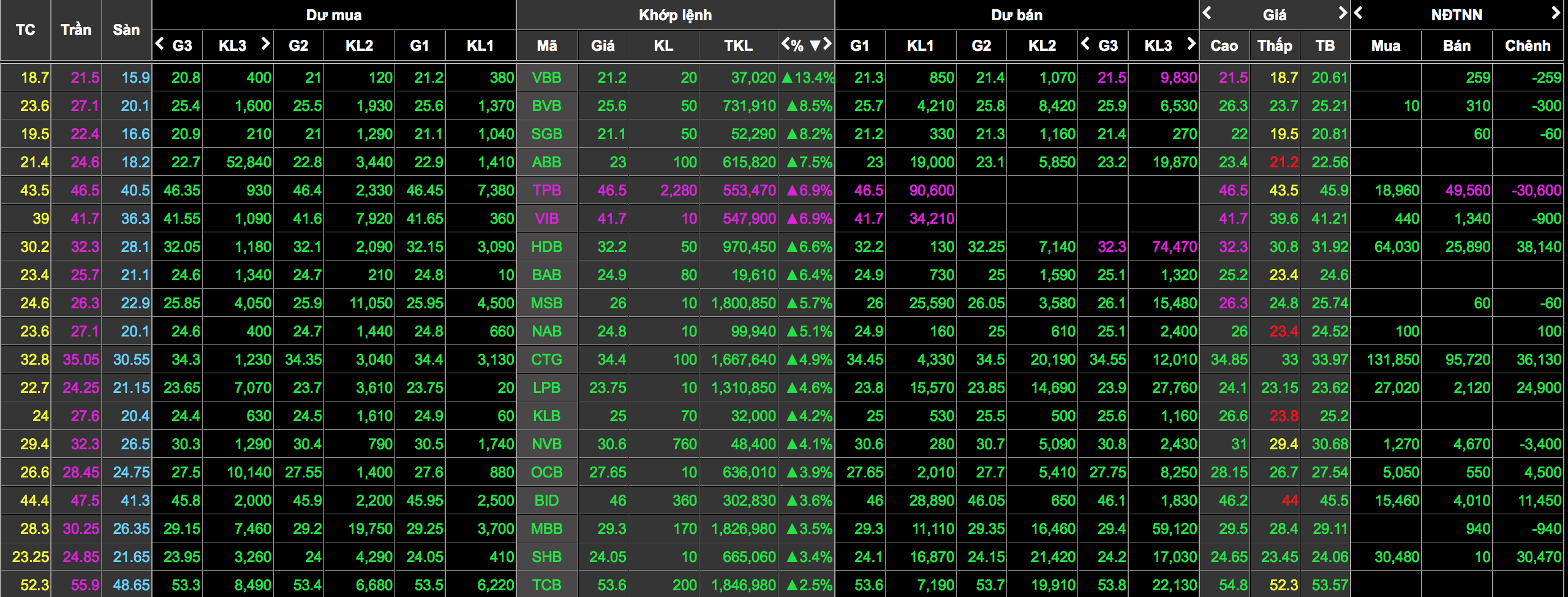Click TKL column header
Screen dimensions: 1568x597
[738, 45]
